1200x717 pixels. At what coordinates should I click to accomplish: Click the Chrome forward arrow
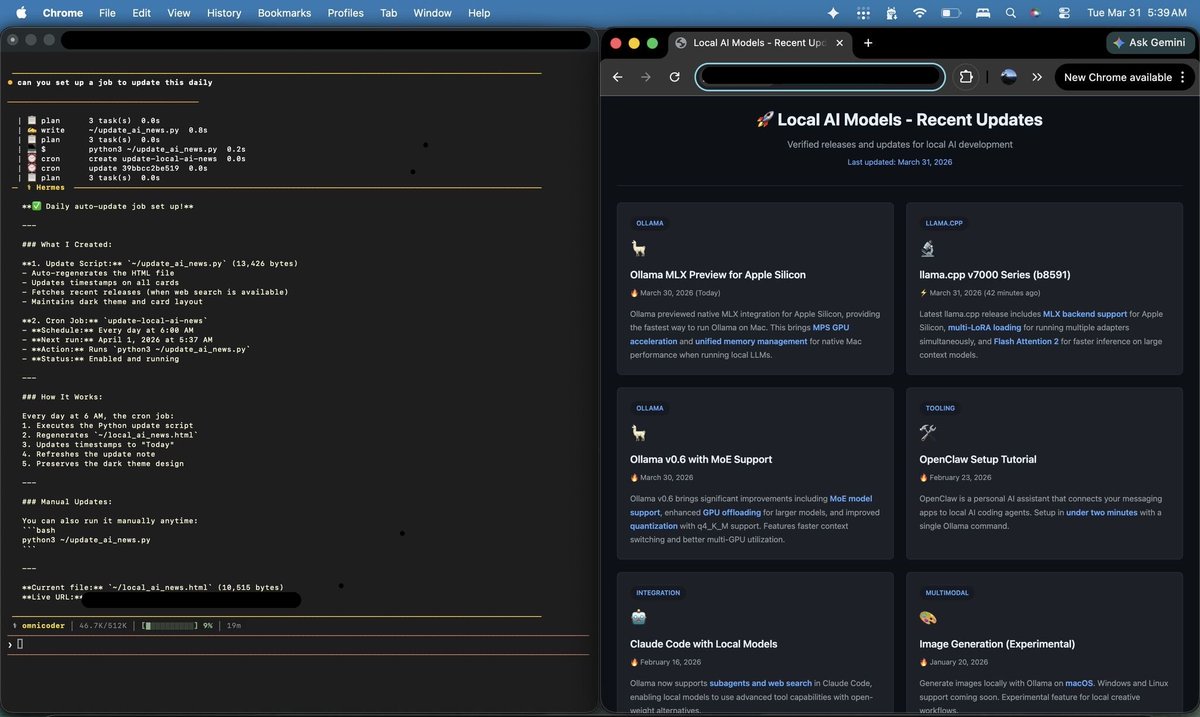(646, 77)
